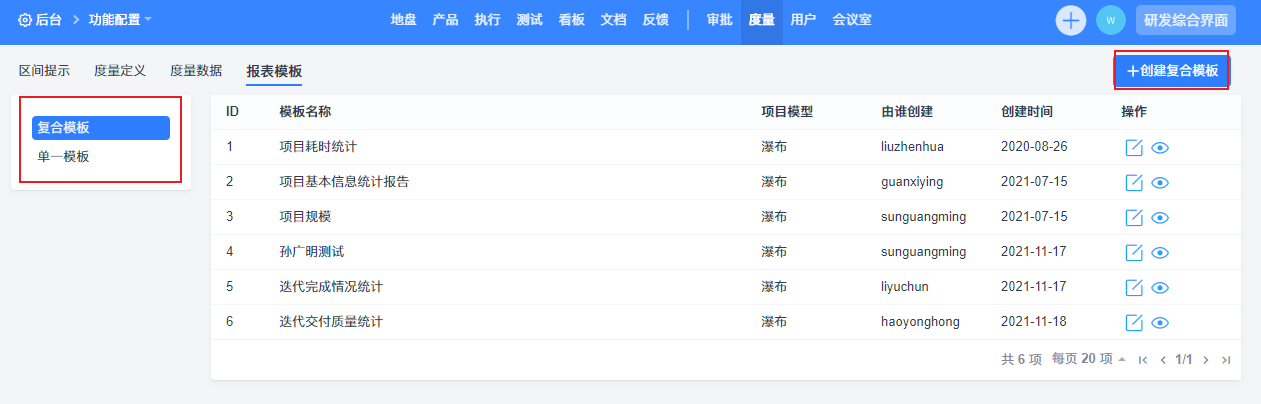1261x404 pixels.
Task: Go to next page chevron
Action: click(x=1206, y=360)
